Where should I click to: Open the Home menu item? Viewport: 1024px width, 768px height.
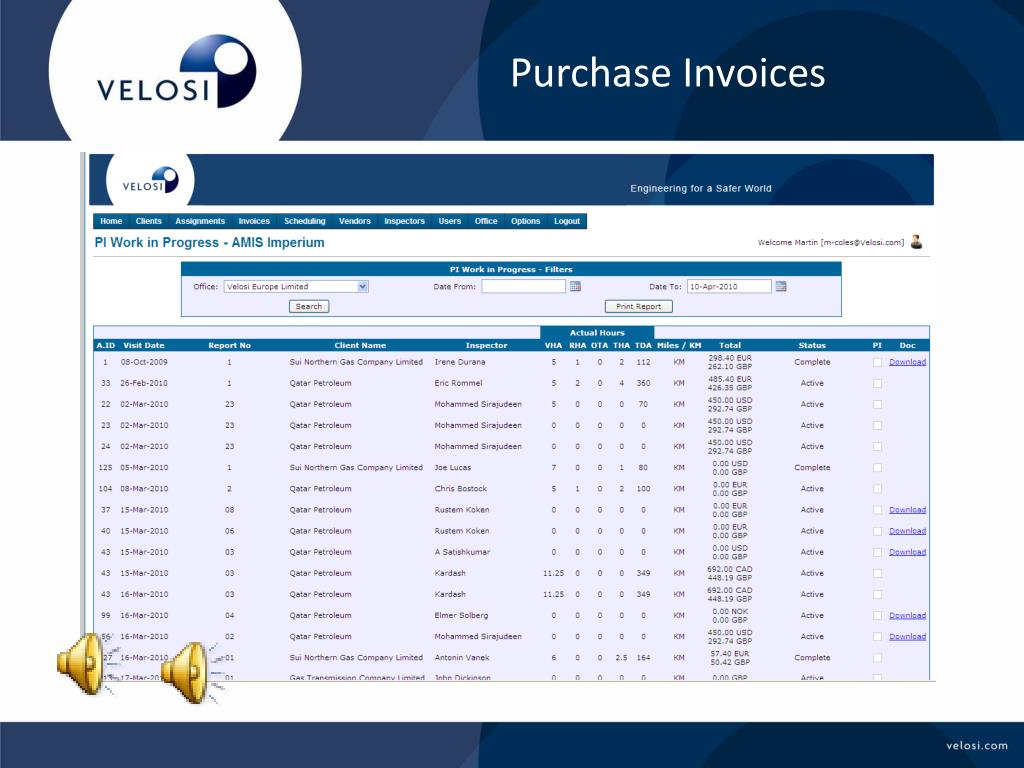[x=111, y=221]
